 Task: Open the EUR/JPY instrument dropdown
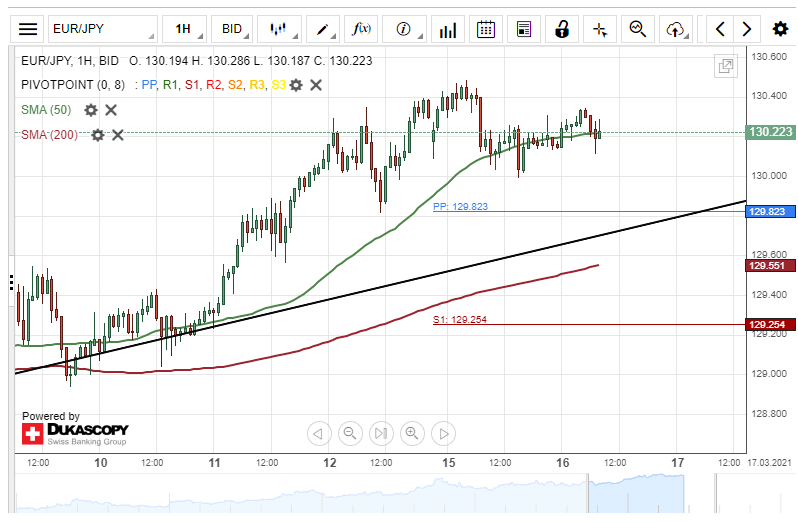(x=101, y=29)
